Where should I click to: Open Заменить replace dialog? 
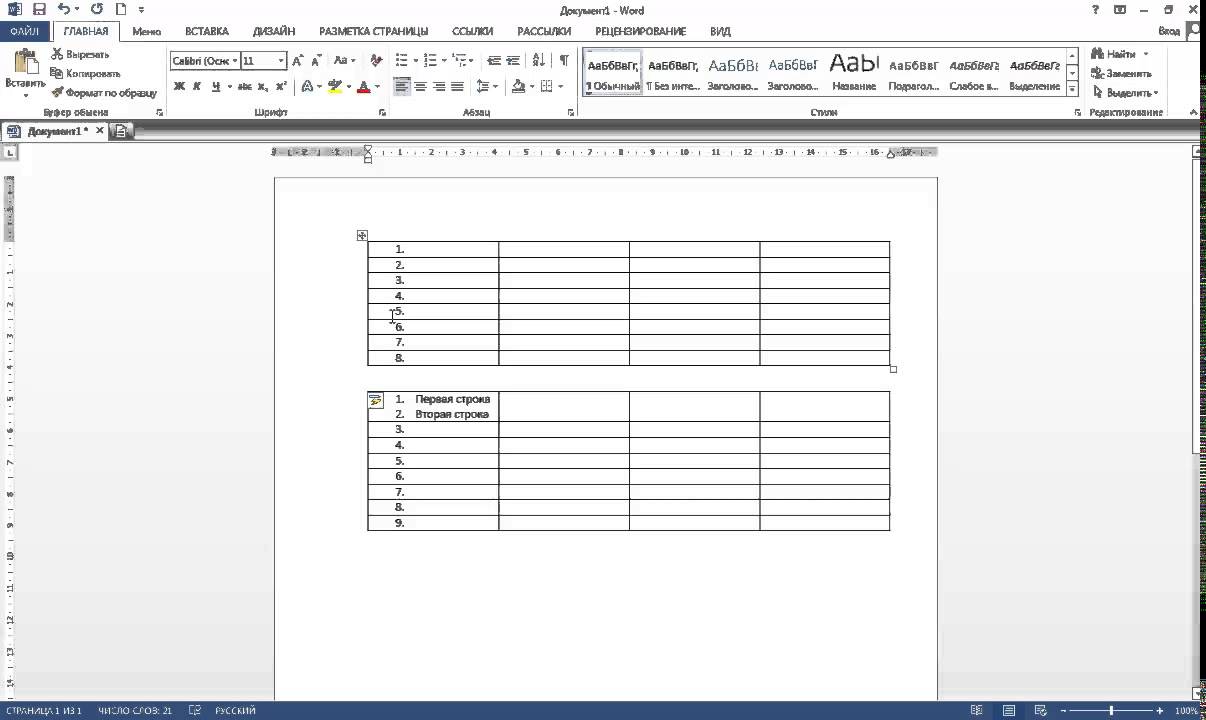click(x=1122, y=73)
